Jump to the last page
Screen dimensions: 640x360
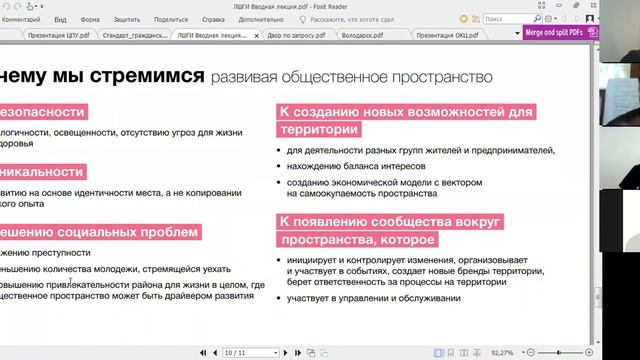coord(298,353)
